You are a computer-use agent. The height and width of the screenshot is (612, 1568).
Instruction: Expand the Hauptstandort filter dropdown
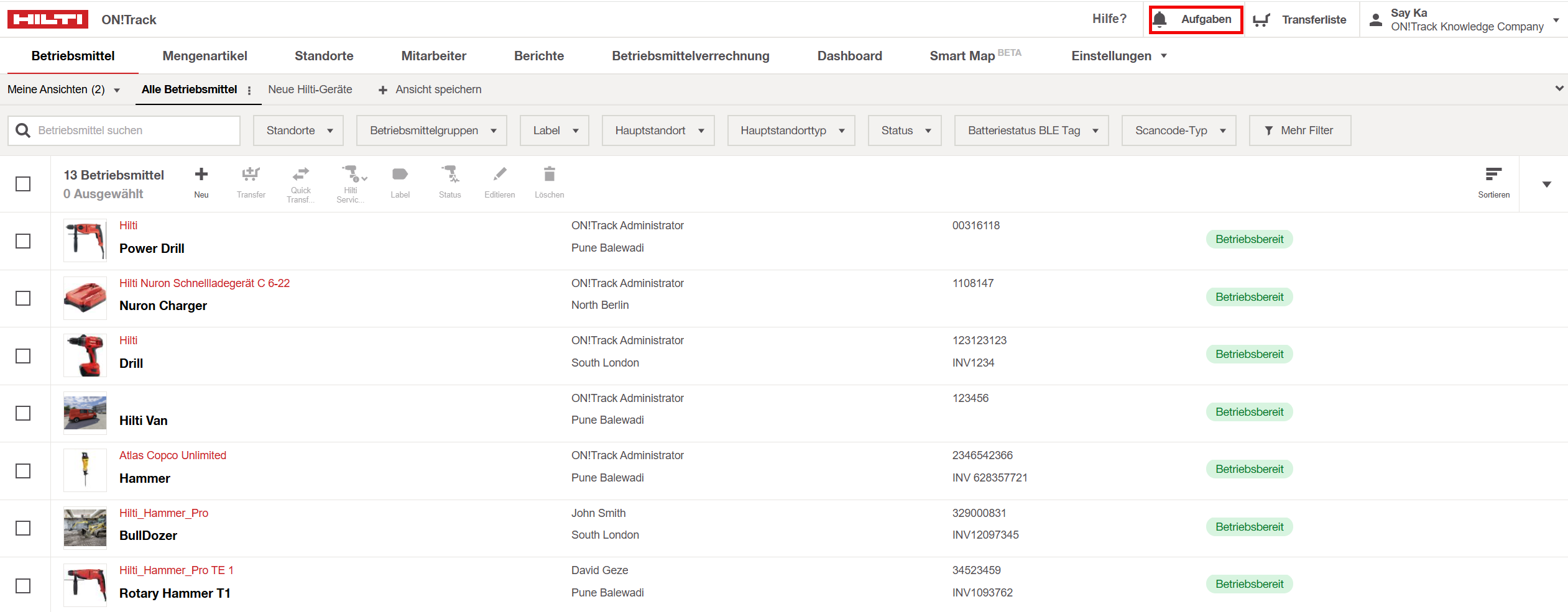click(658, 130)
